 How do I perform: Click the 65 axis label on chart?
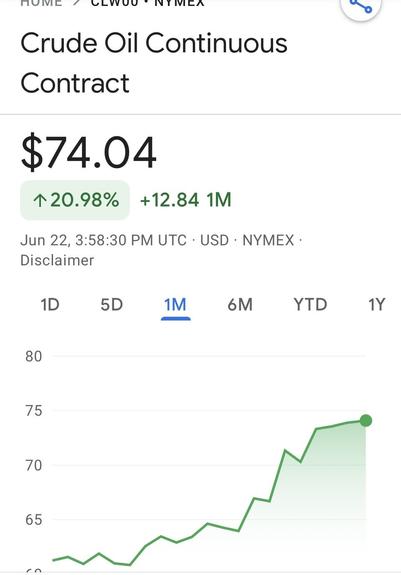[x=33, y=520]
